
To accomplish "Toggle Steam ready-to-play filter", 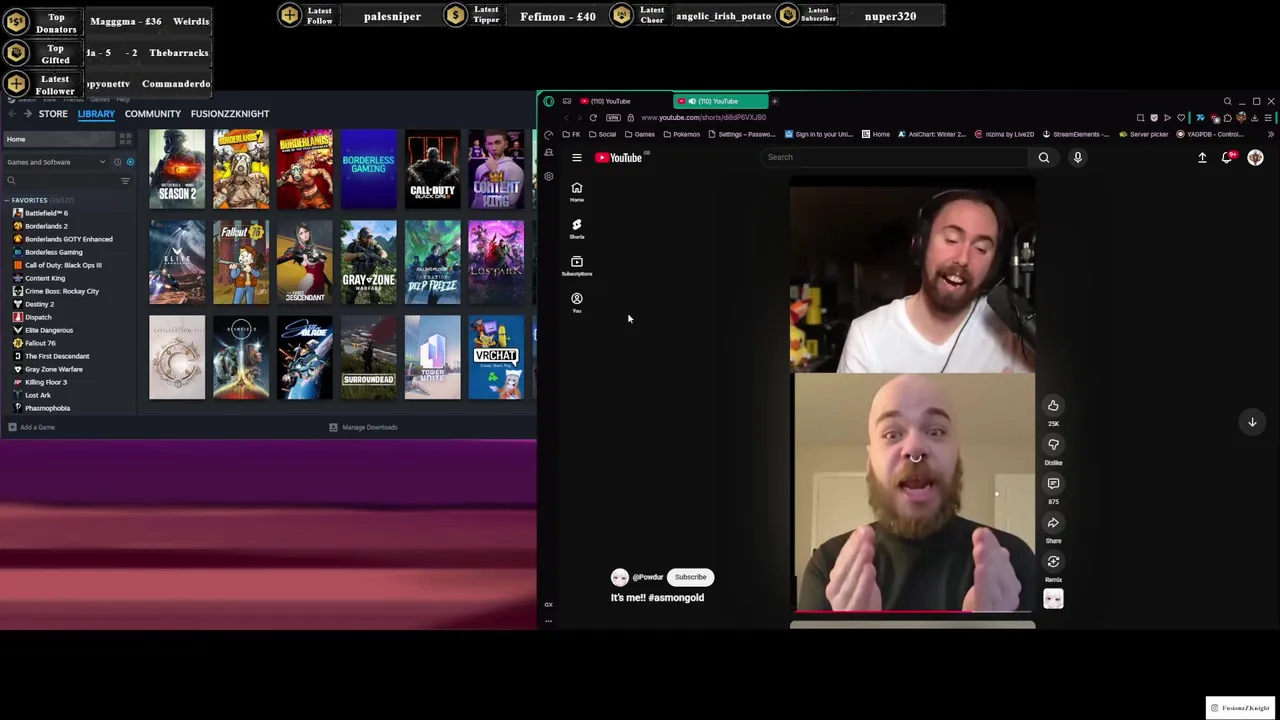I will tap(130, 162).
